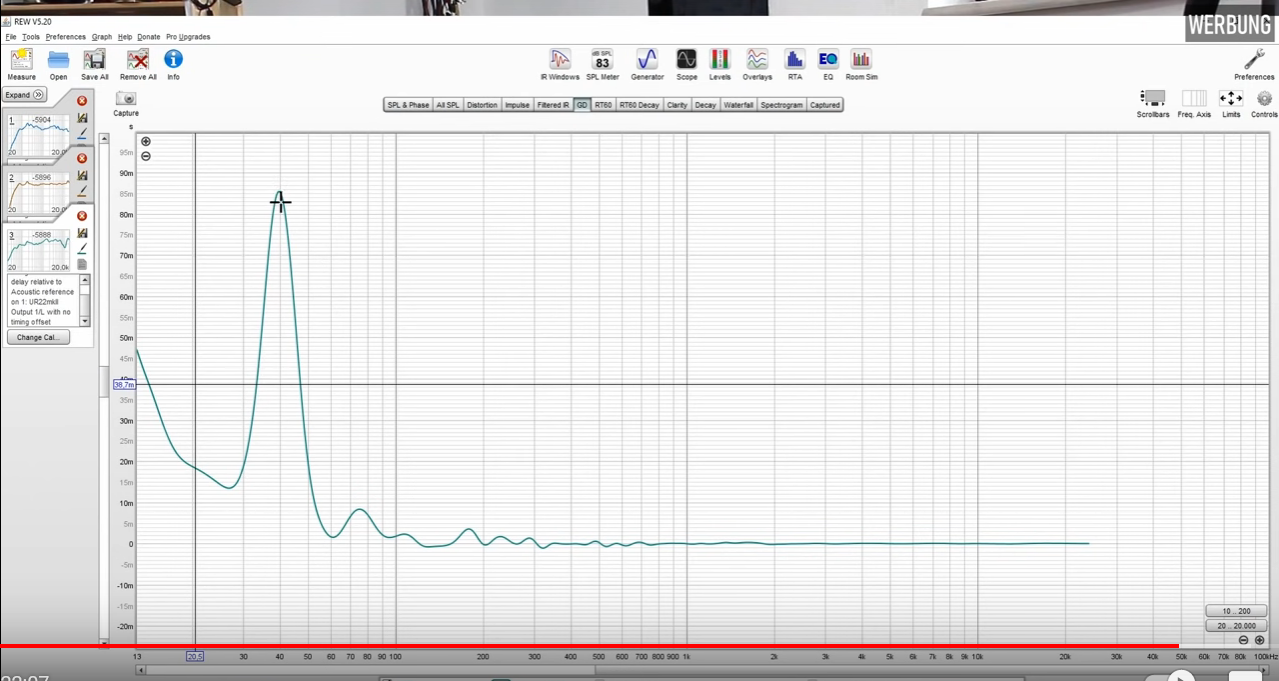Click the Change Cal... button
Viewport: 1279px width, 681px height.
pos(38,338)
